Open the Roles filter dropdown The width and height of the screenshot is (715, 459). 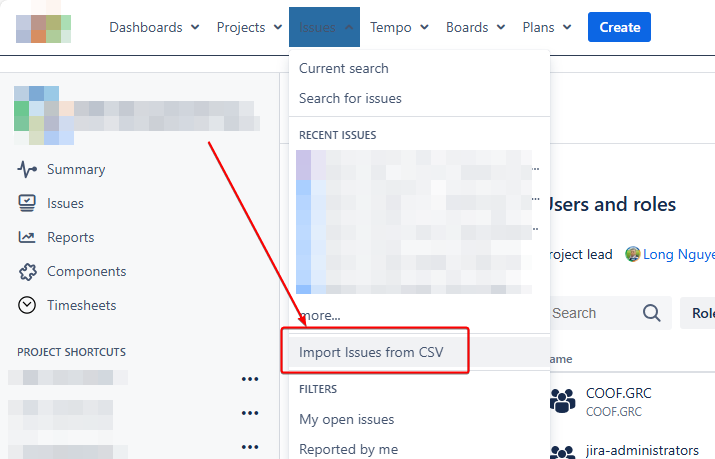pos(698,313)
